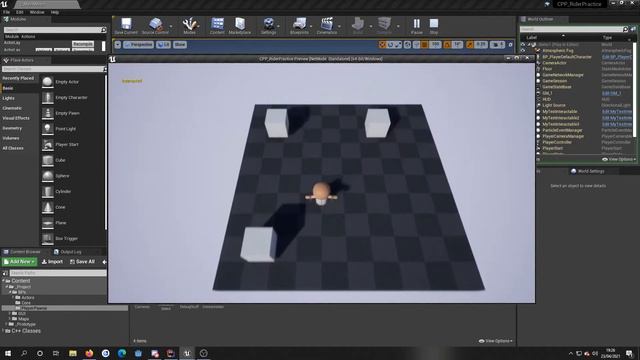The width and height of the screenshot is (640, 360).
Task: Click the Save All button
Action: pyautogui.click(x=82, y=262)
